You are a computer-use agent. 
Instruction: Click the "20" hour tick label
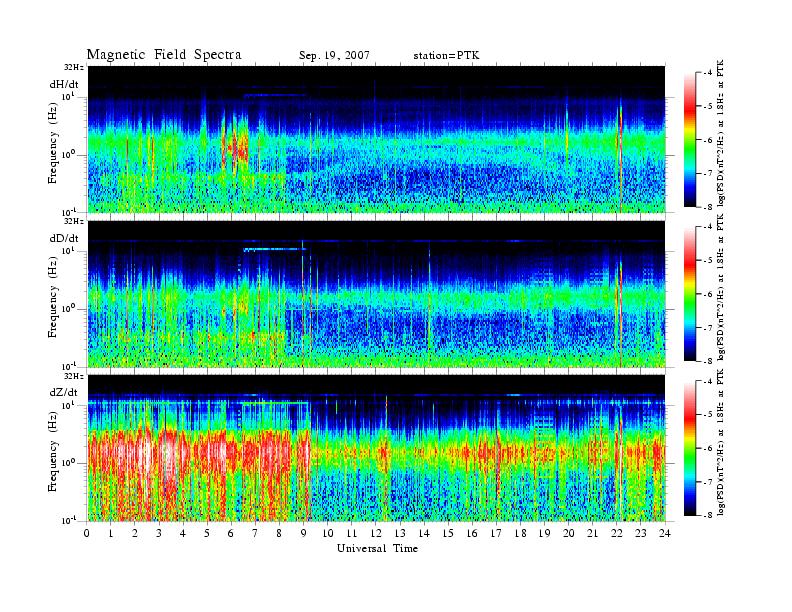coord(568,533)
